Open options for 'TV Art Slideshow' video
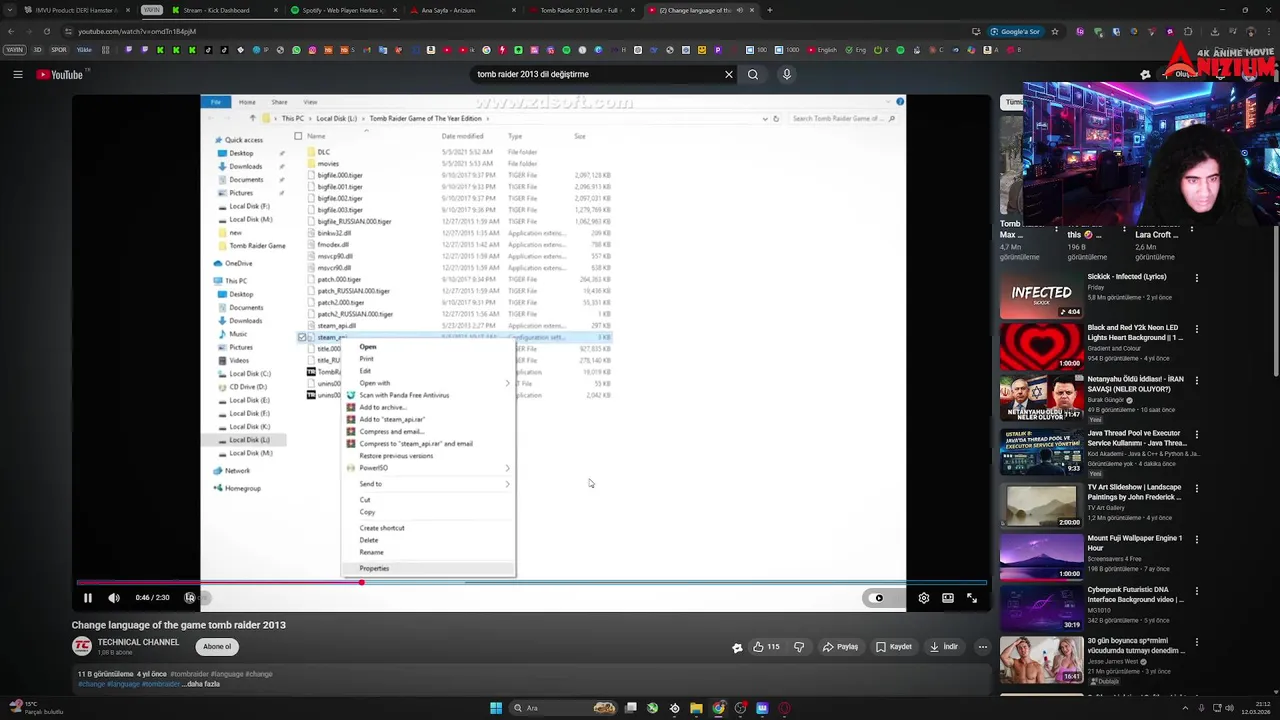1280x720 pixels. [x=1197, y=488]
